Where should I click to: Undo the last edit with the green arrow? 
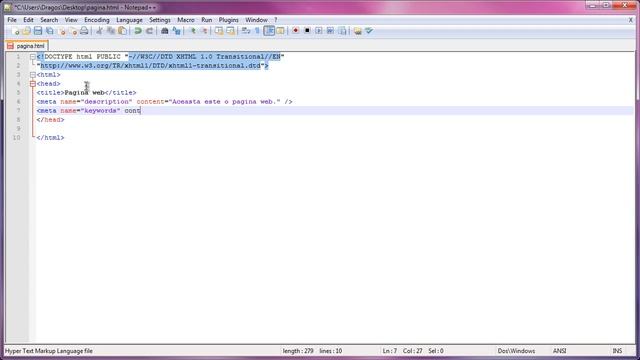138,31
